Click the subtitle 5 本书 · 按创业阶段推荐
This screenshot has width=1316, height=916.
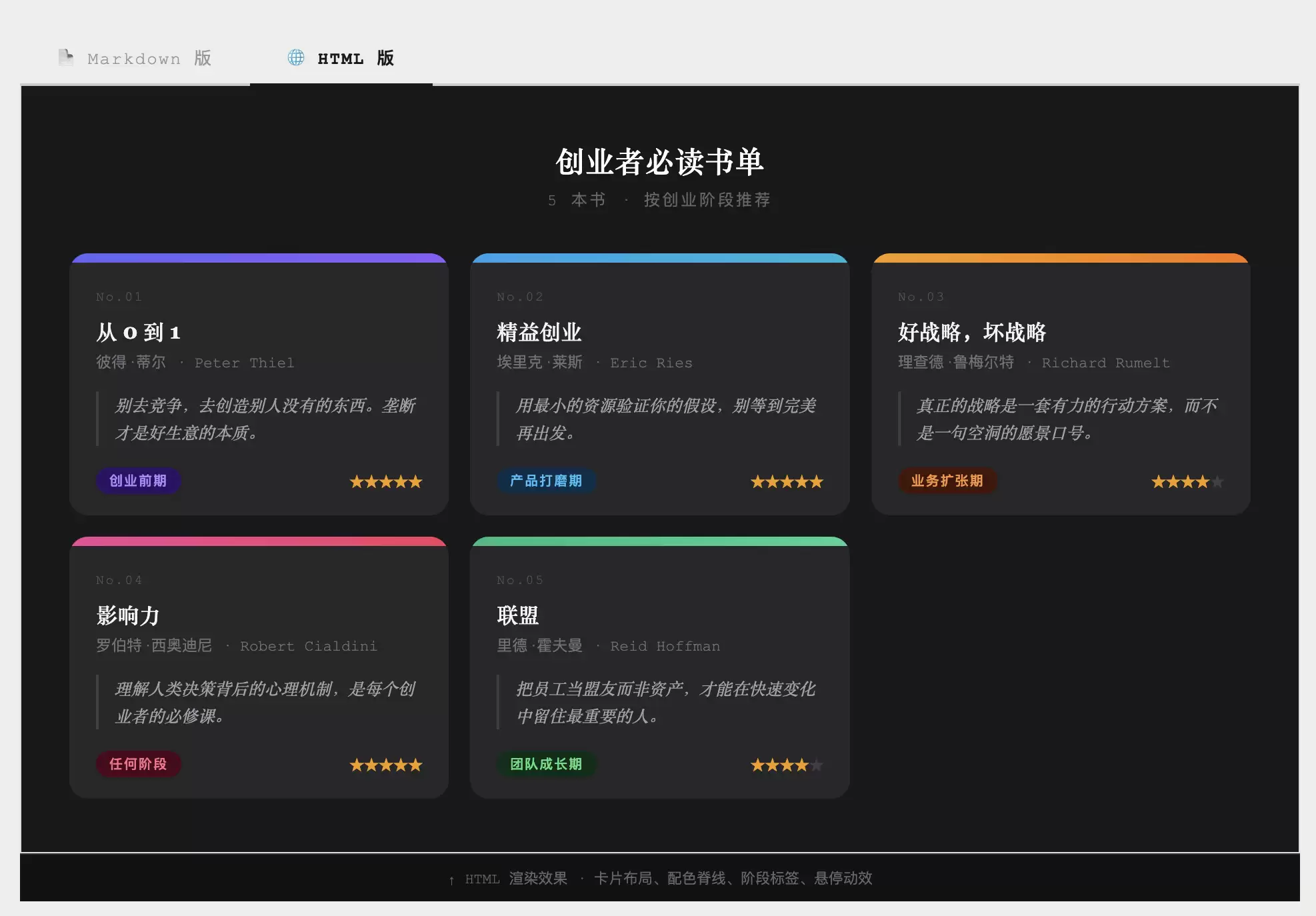coord(659,200)
